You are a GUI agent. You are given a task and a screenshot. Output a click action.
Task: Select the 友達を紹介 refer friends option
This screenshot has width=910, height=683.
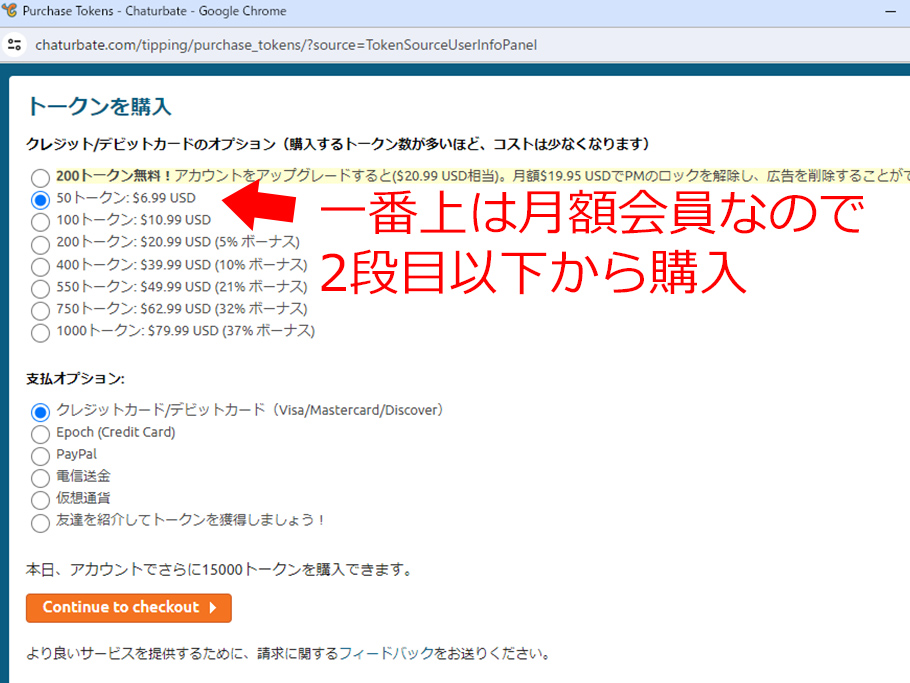tap(40, 522)
